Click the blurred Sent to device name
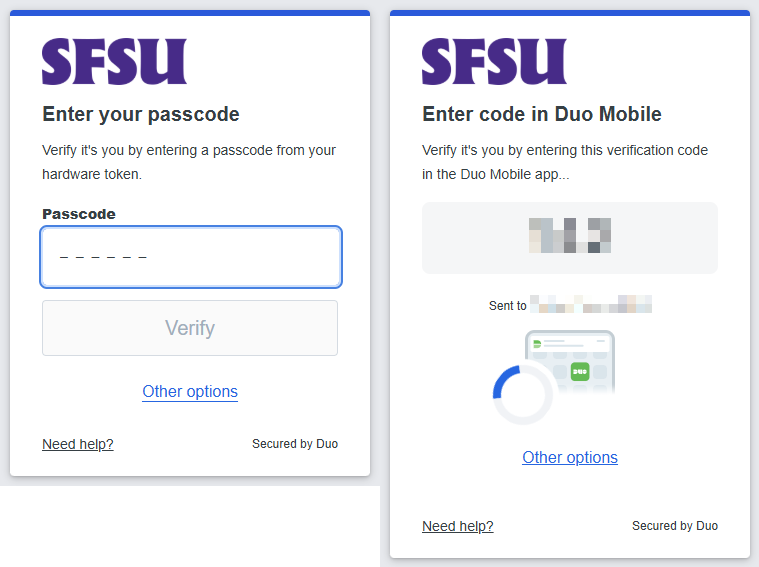 (x=591, y=305)
